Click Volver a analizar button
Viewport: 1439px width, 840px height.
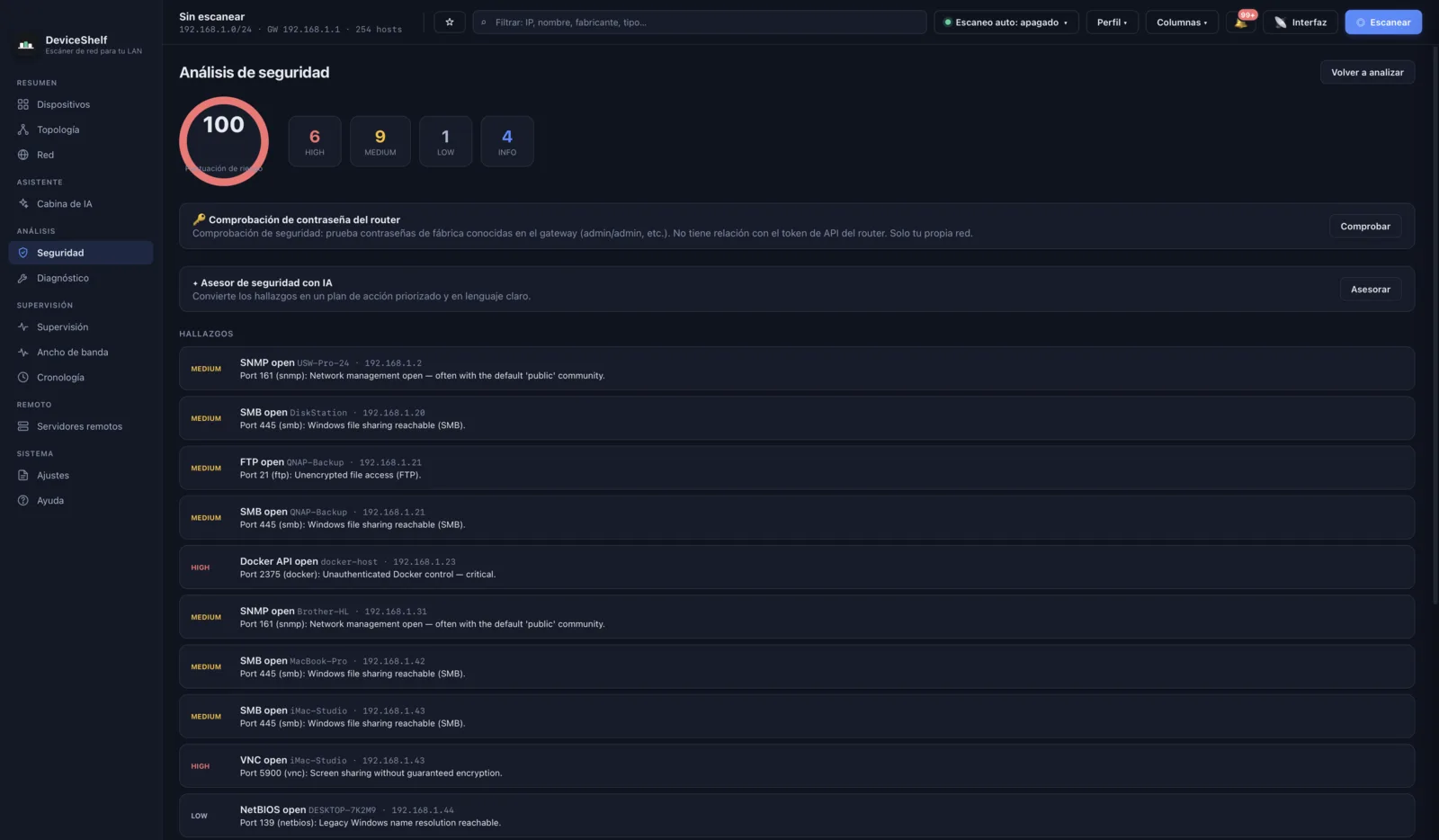(x=1367, y=73)
